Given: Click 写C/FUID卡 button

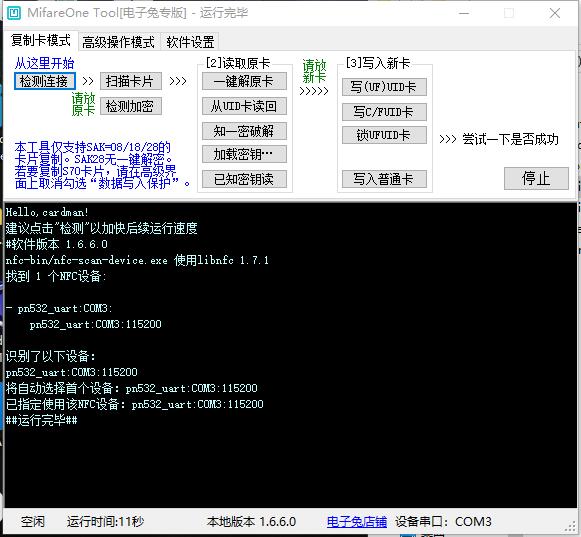Looking at the screenshot, I should (x=384, y=112).
